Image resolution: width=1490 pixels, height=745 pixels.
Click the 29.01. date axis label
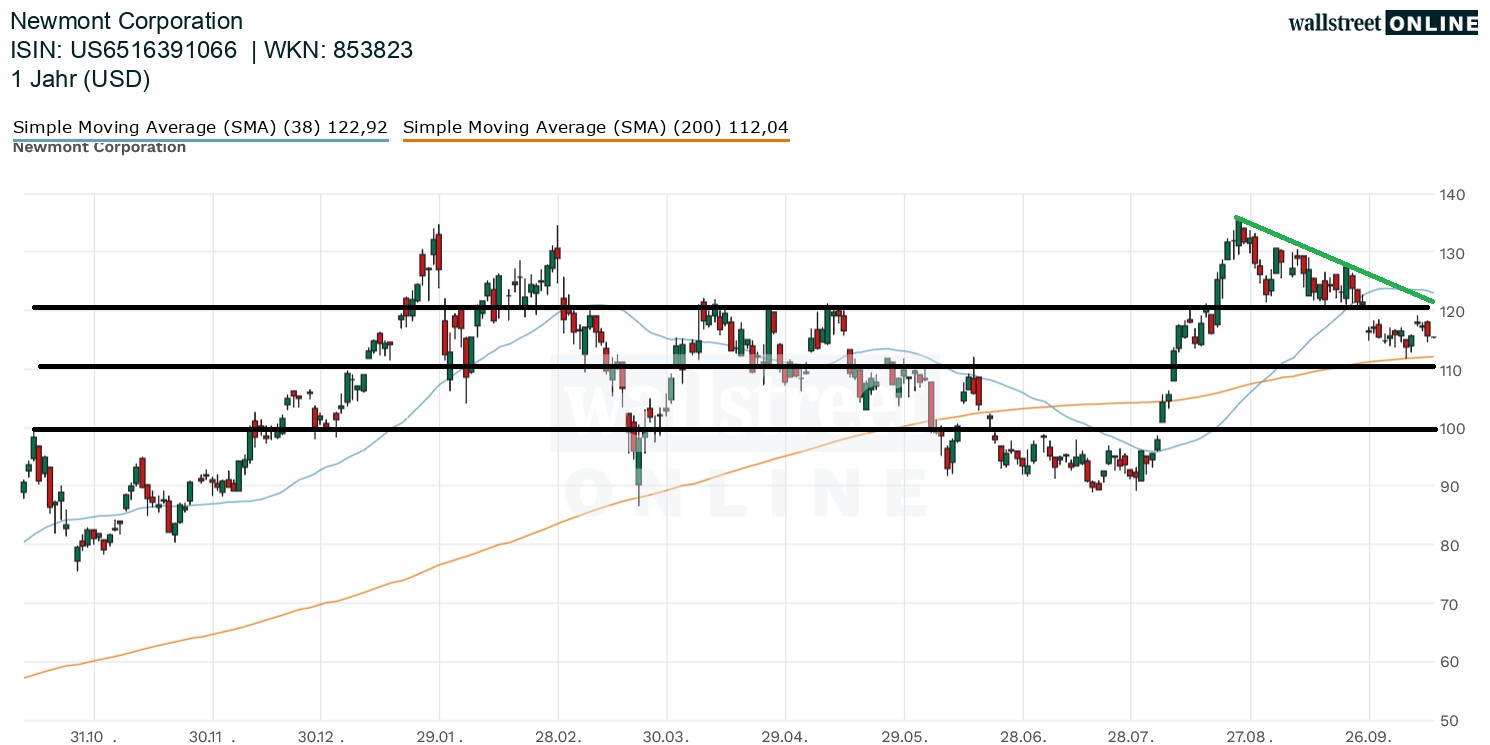point(440,736)
